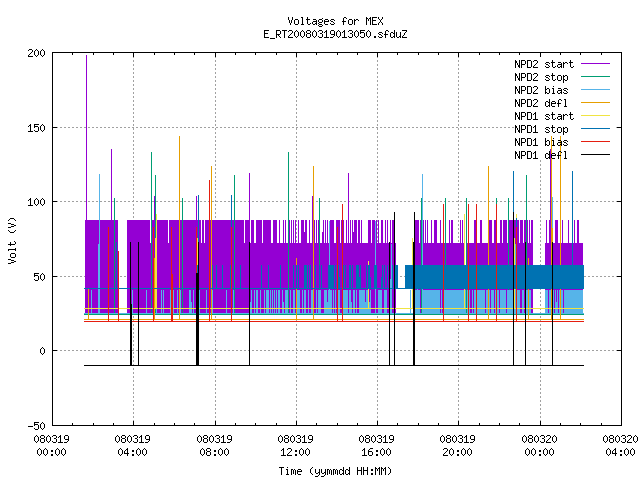Click the black NPD1 defl baseline at -10 V
The width and height of the screenshot is (640, 480).
click(x=334, y=365)
